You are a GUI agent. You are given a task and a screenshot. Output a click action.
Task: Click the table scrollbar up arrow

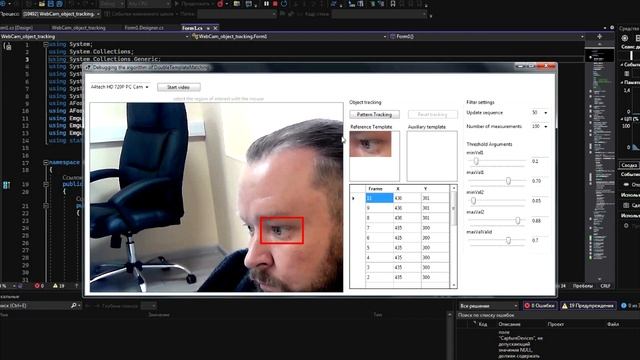453,188
